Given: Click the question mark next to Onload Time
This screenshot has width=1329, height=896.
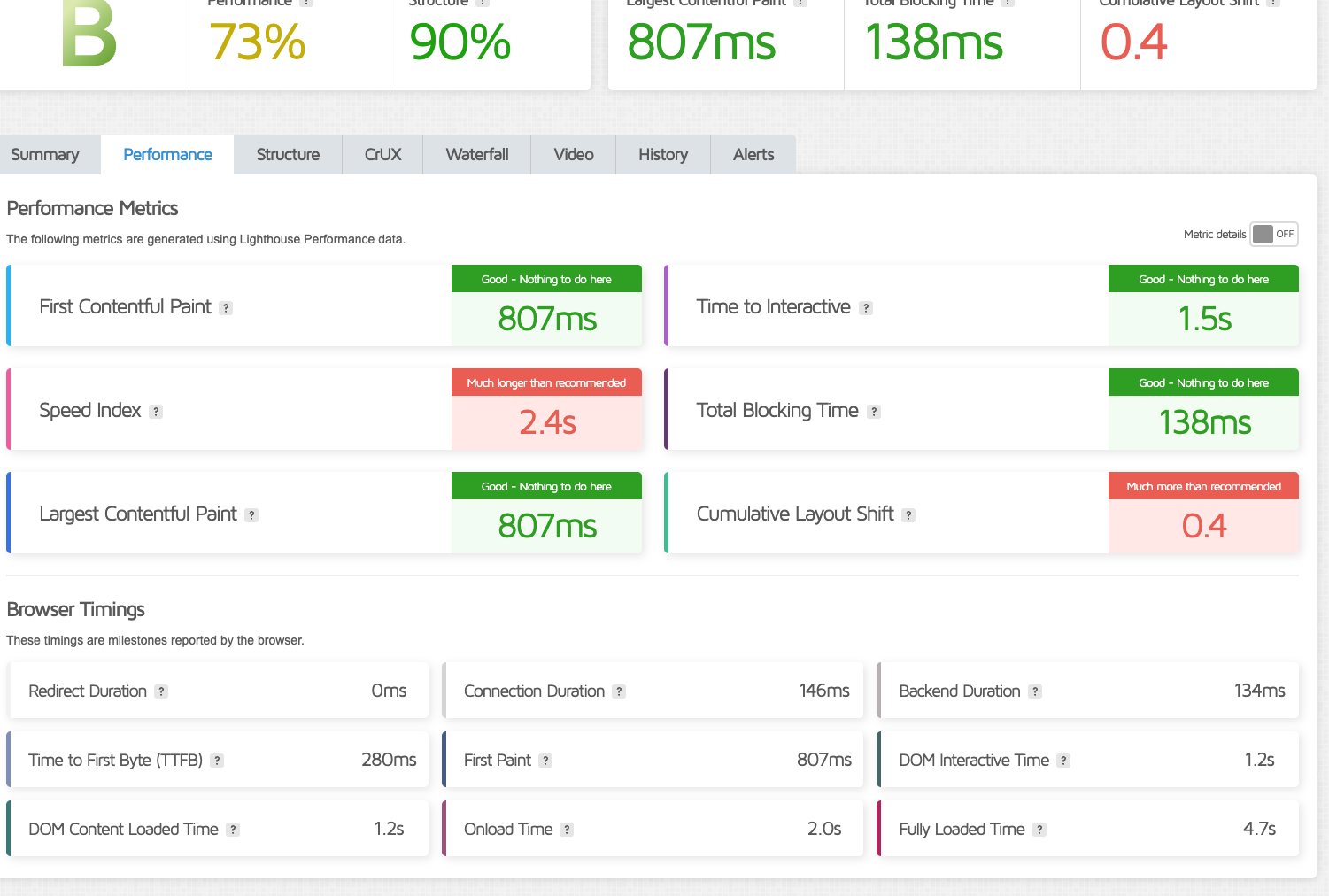Looking at the screenshot, I should click(567, 830).
